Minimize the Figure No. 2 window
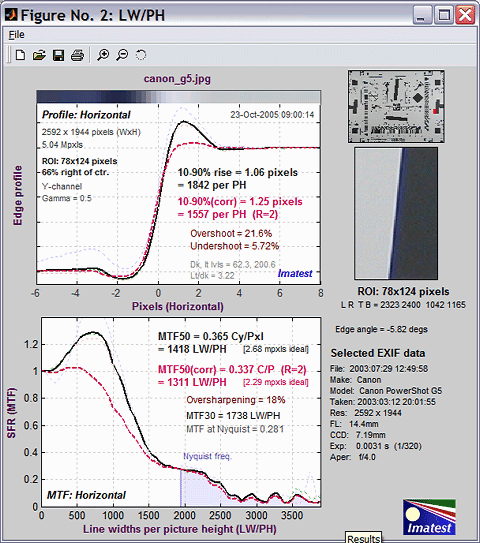The image size is (480, 543). point(422,15)
